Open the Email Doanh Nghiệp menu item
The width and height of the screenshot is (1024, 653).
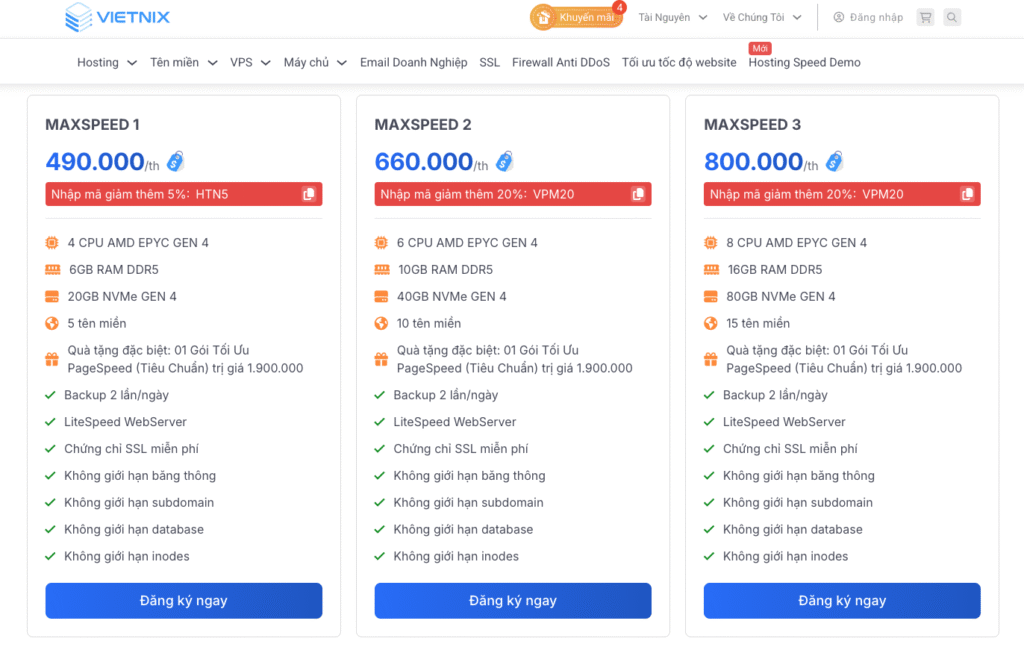[413, 62]
